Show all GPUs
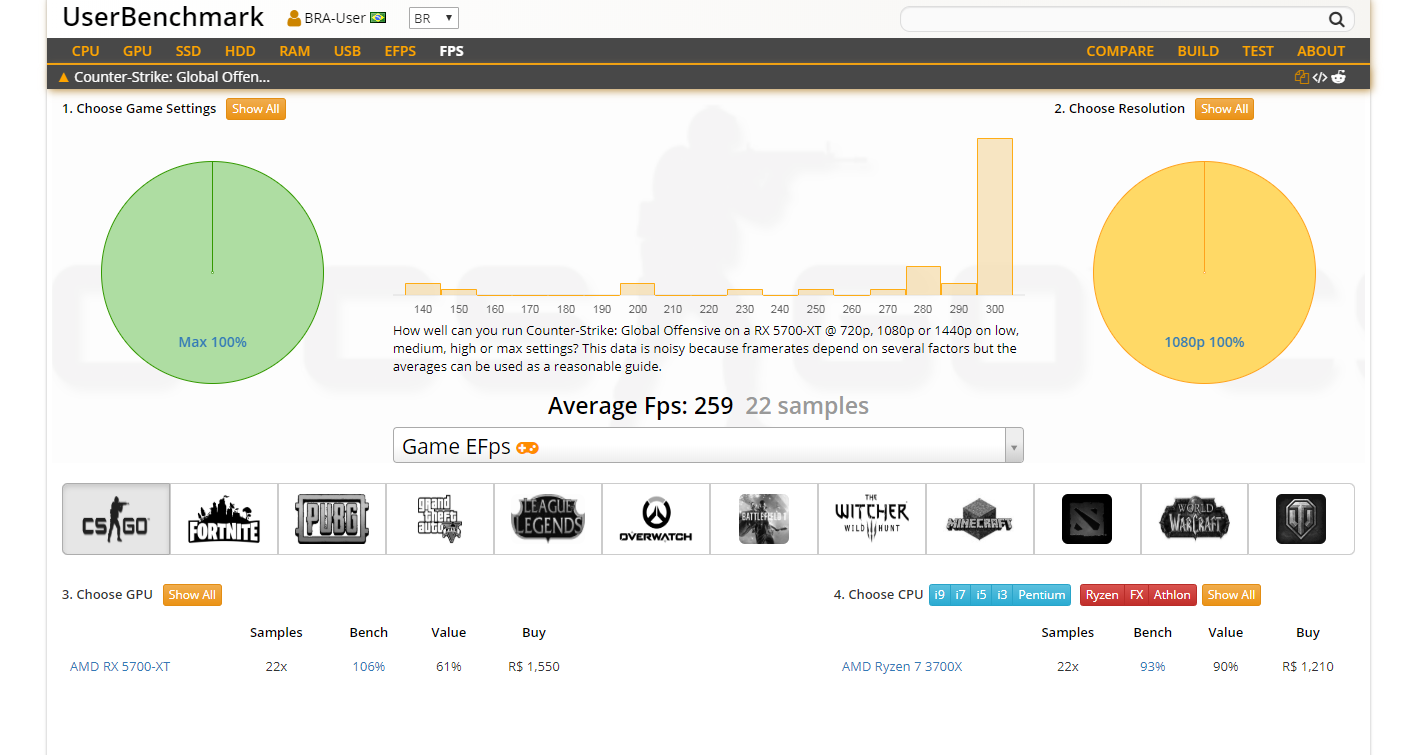This screenshot has height=755, width=1419. pos(192,595)
